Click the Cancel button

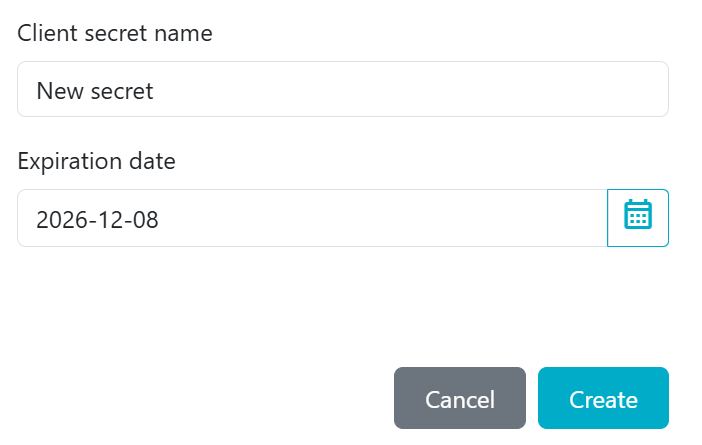459,399
